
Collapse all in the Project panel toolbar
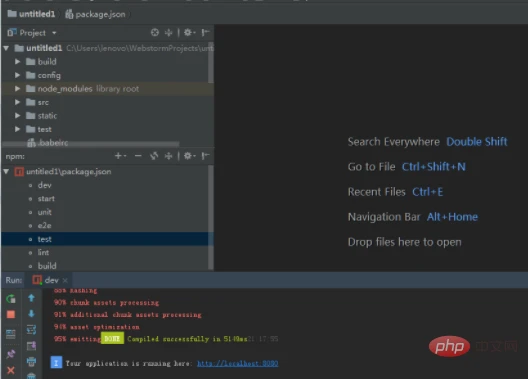click(x=168, y=32)
